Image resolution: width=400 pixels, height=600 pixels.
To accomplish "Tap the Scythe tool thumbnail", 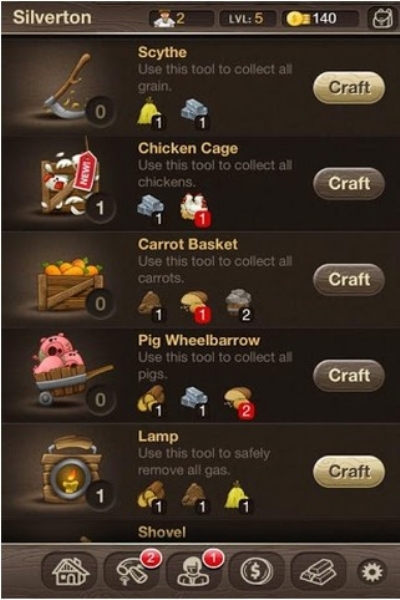I will click(x=69, y=88).
